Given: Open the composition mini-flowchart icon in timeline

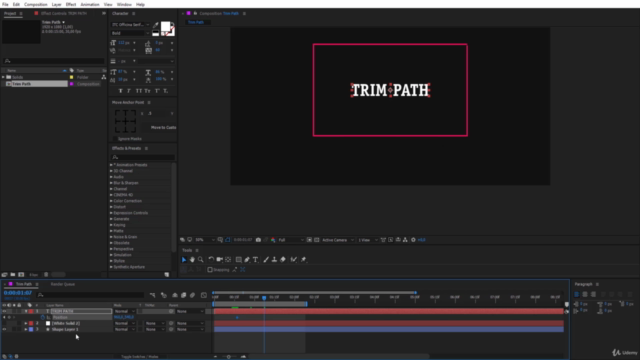Looking at the screenshot, I should point(152,295).
